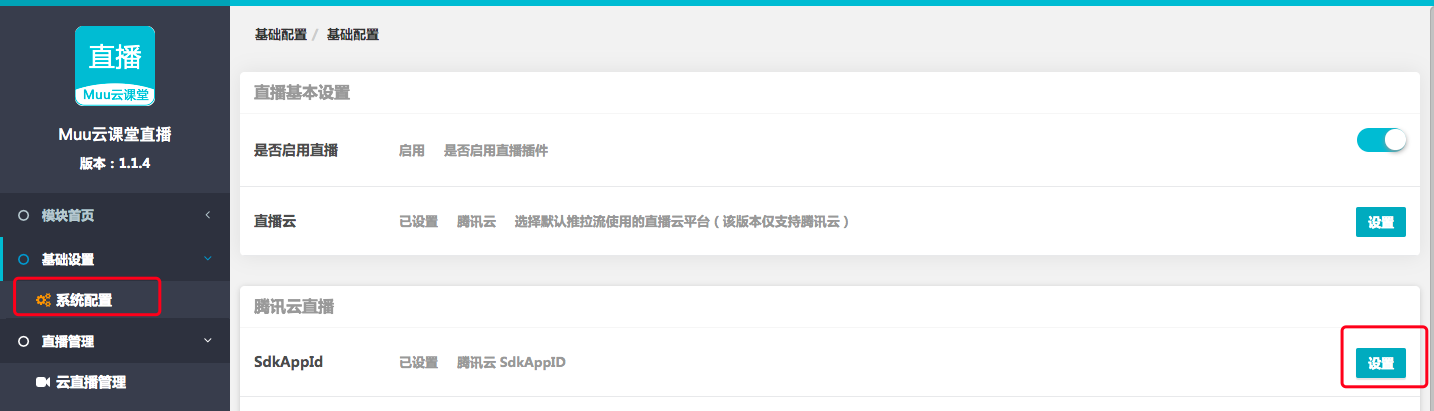Click the SdkAppId row label
This screenshot has height=411, width=1434.
[289, 362]
